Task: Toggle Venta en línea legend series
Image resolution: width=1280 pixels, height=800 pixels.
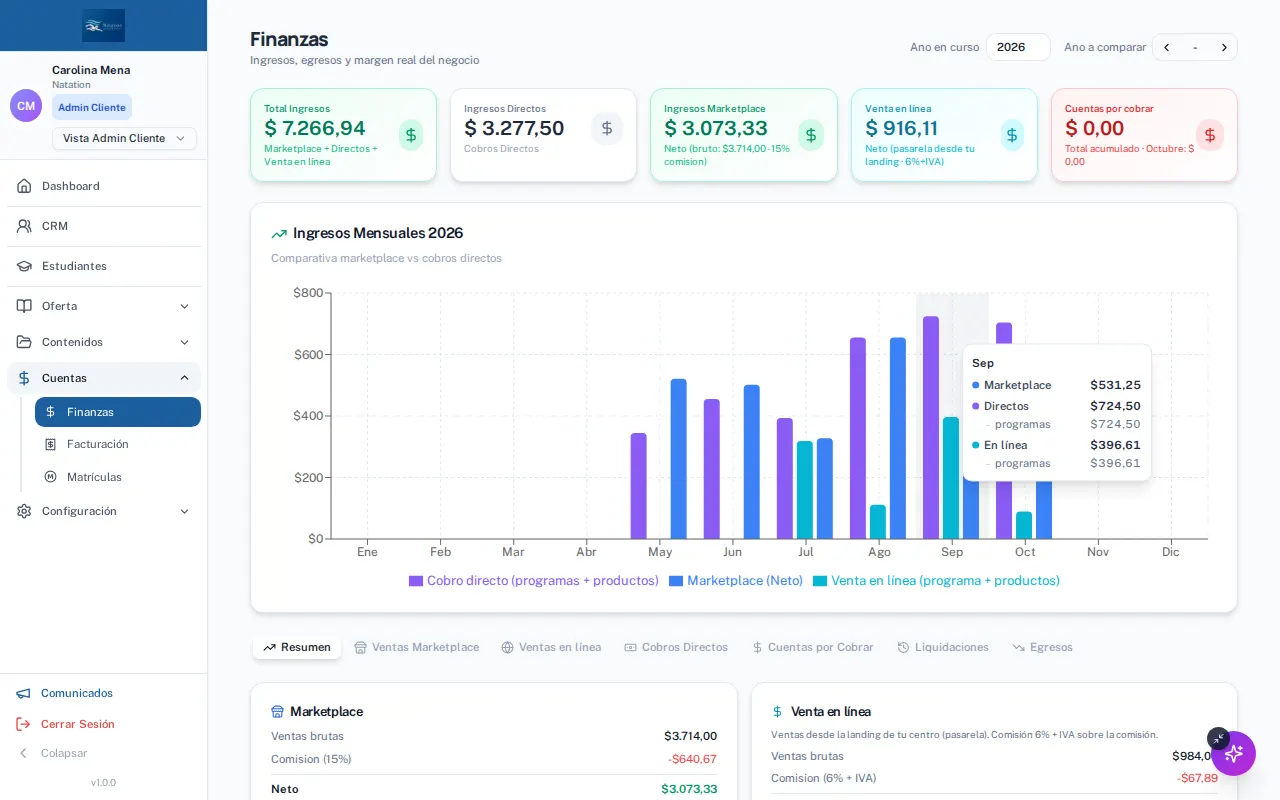Action: coord(936,581)
